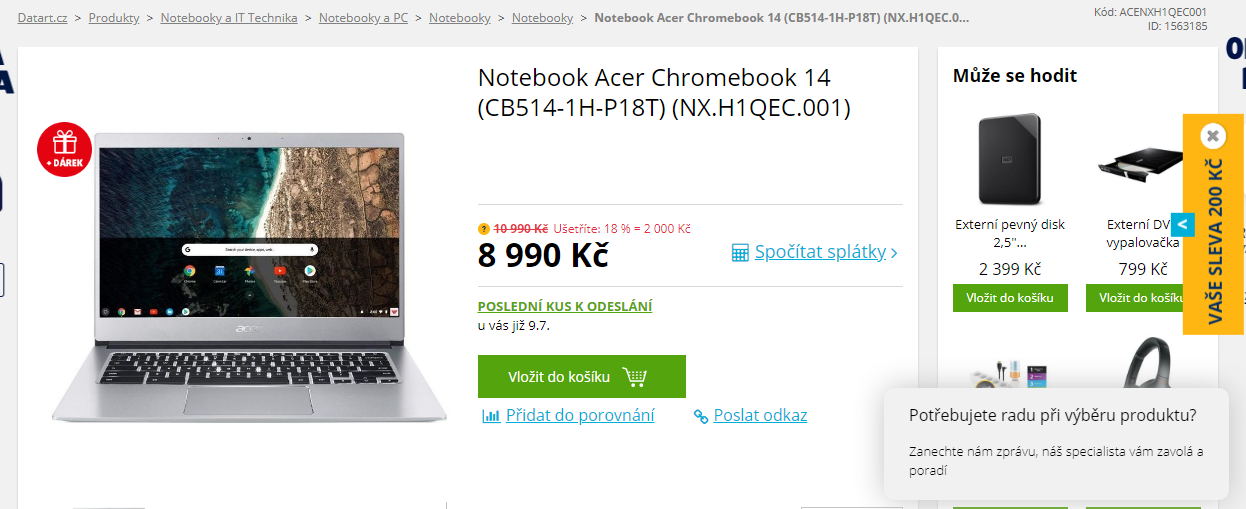Open the Acer Chromebook product image

pyautogui.click(x=249, y=277)
